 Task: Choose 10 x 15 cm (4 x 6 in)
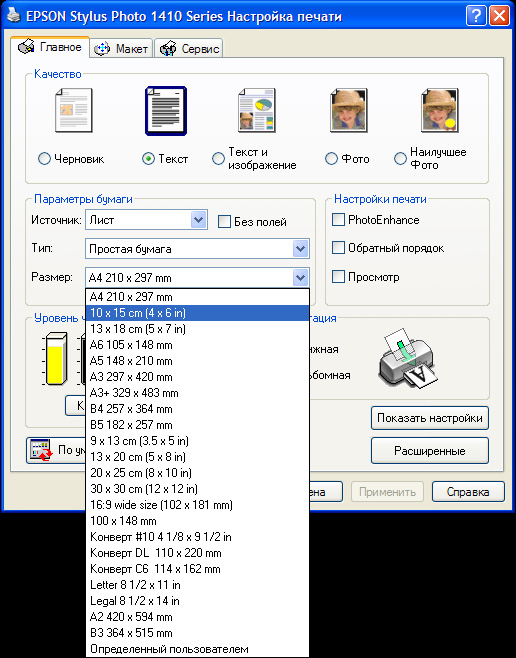pyautogui.click(x=197, y=313)
